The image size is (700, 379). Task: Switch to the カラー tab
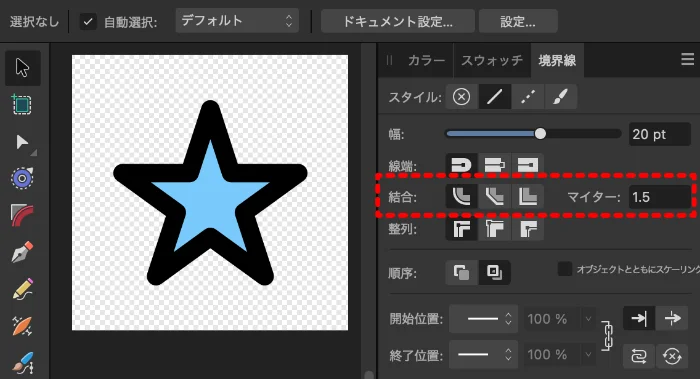pyautogui.click(x=426, y=60)
